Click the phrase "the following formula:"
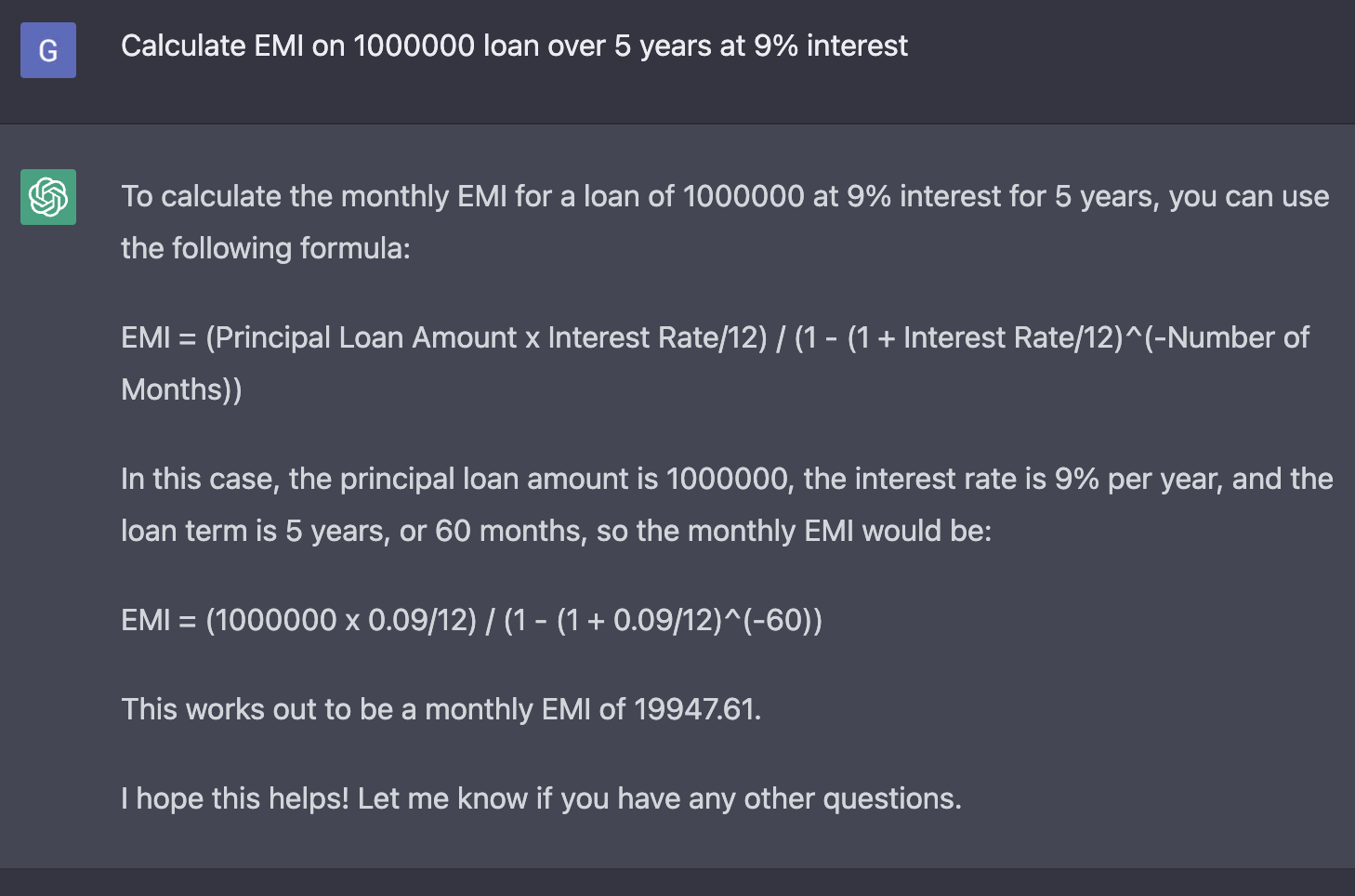The height and width of the screenshot is (896, 1355). pyautogui.click(x=265, y=249)
